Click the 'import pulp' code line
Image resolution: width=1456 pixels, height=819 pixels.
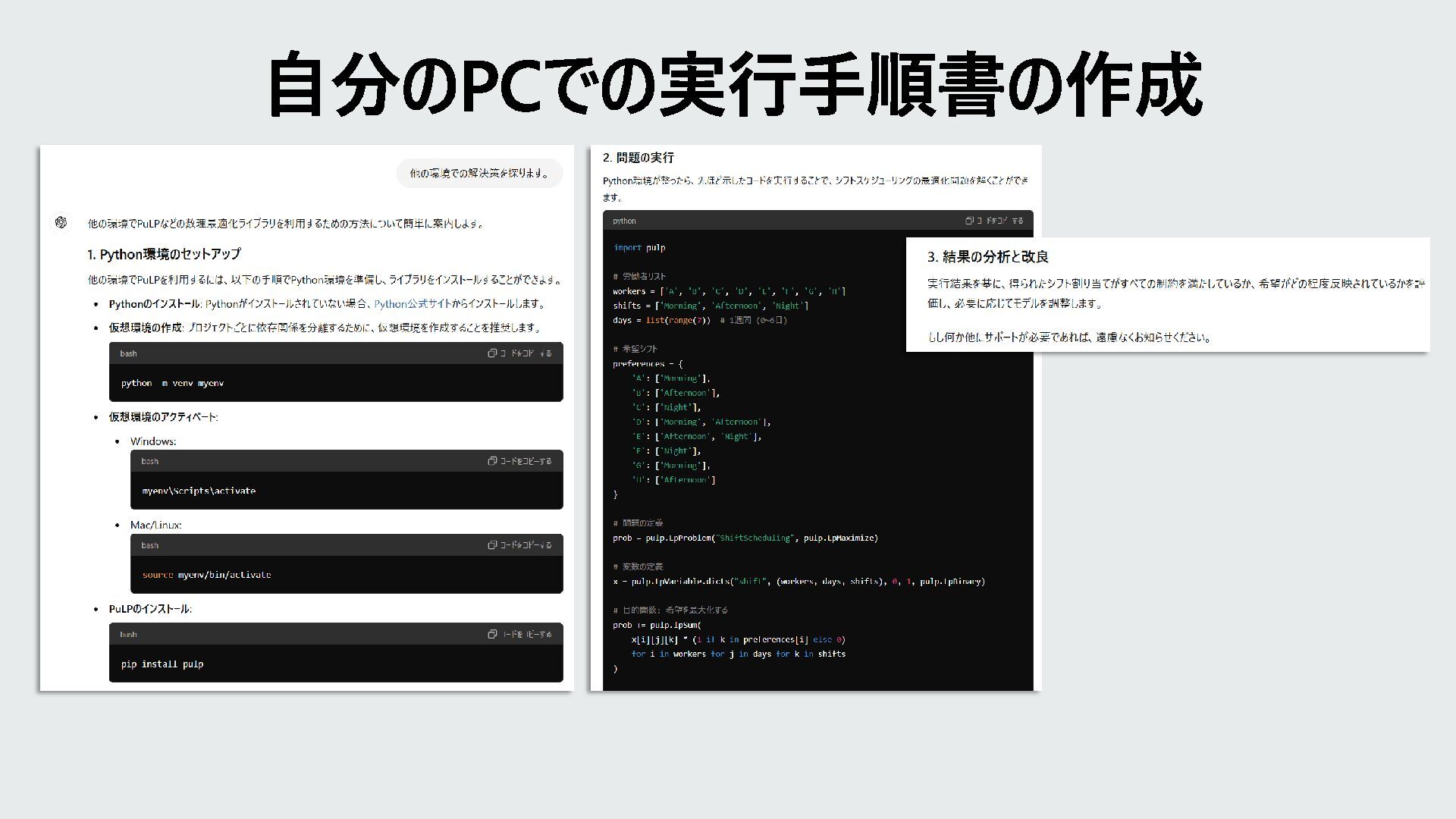pyautogui.click(x=639, y=248)
